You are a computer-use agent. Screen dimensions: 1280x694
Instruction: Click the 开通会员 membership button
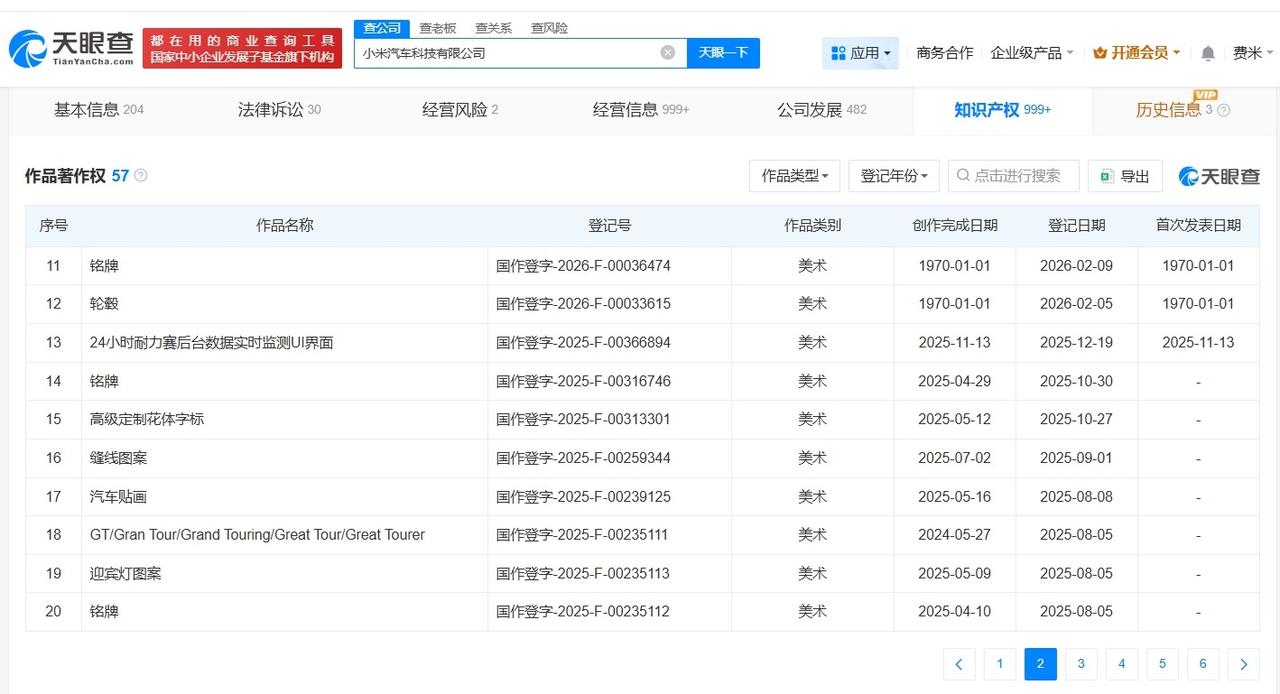(1137, 53)
